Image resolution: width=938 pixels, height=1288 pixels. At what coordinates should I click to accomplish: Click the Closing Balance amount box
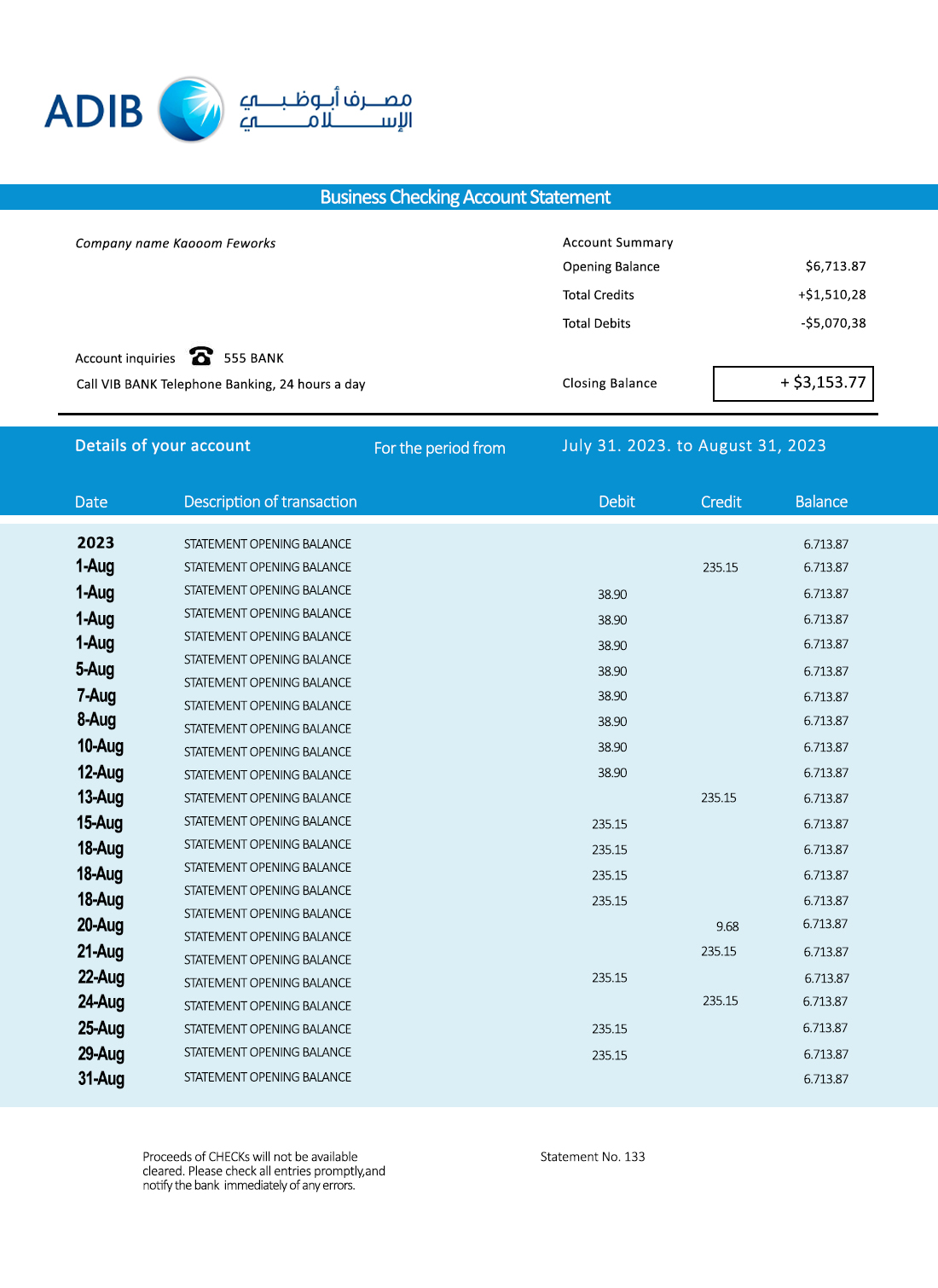[x=793, y=383]
